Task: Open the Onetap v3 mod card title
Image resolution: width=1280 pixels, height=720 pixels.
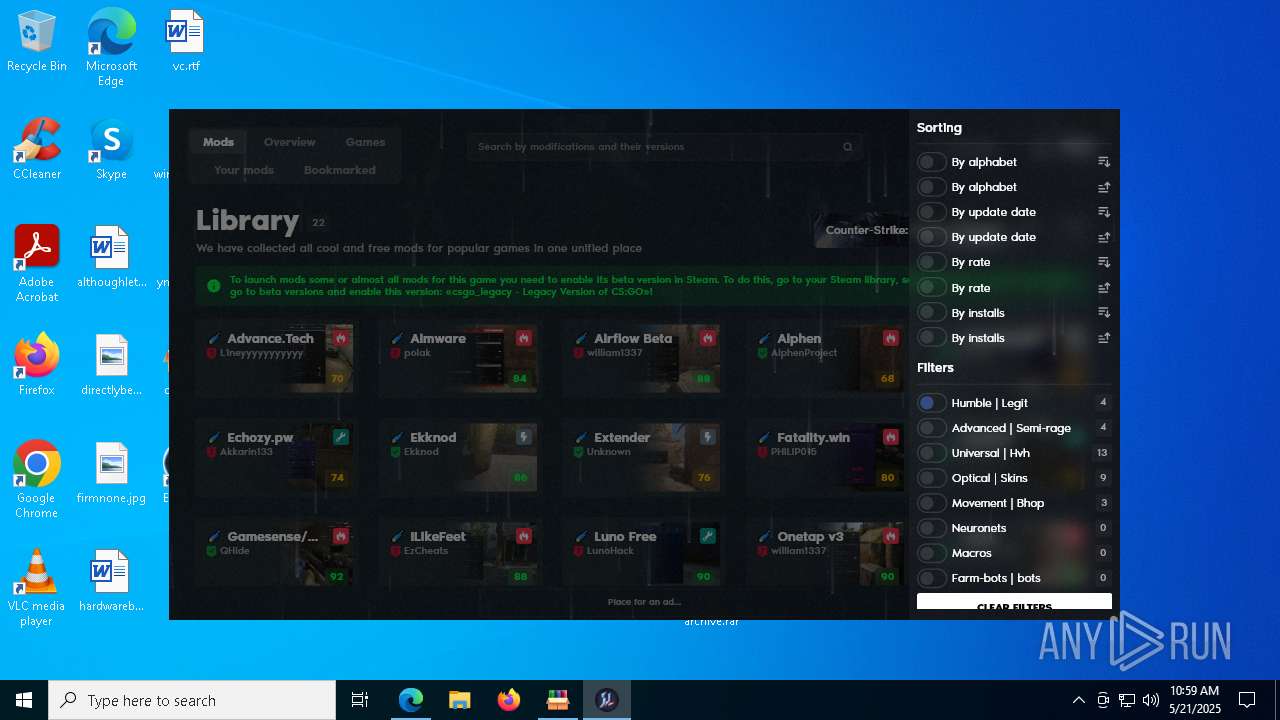Action: coord(810,537)
